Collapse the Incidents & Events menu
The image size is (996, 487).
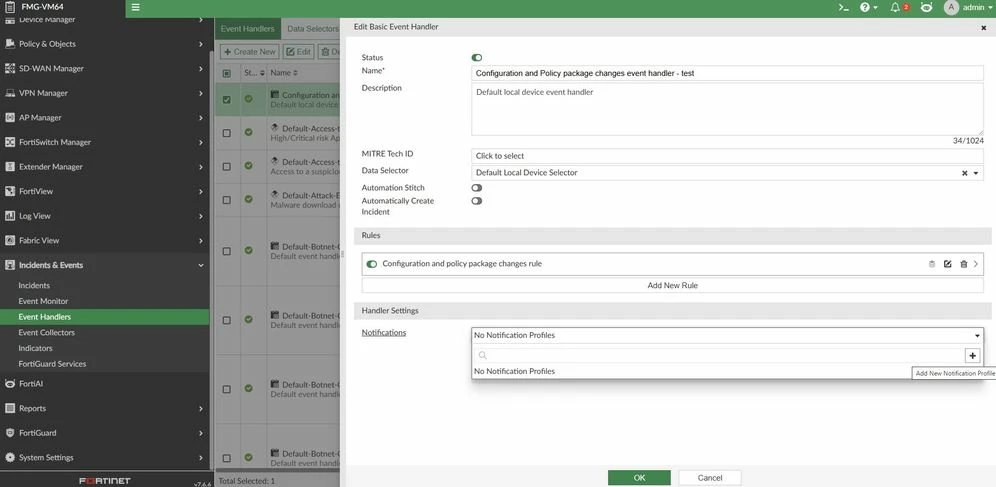click(x=201, y=265)
